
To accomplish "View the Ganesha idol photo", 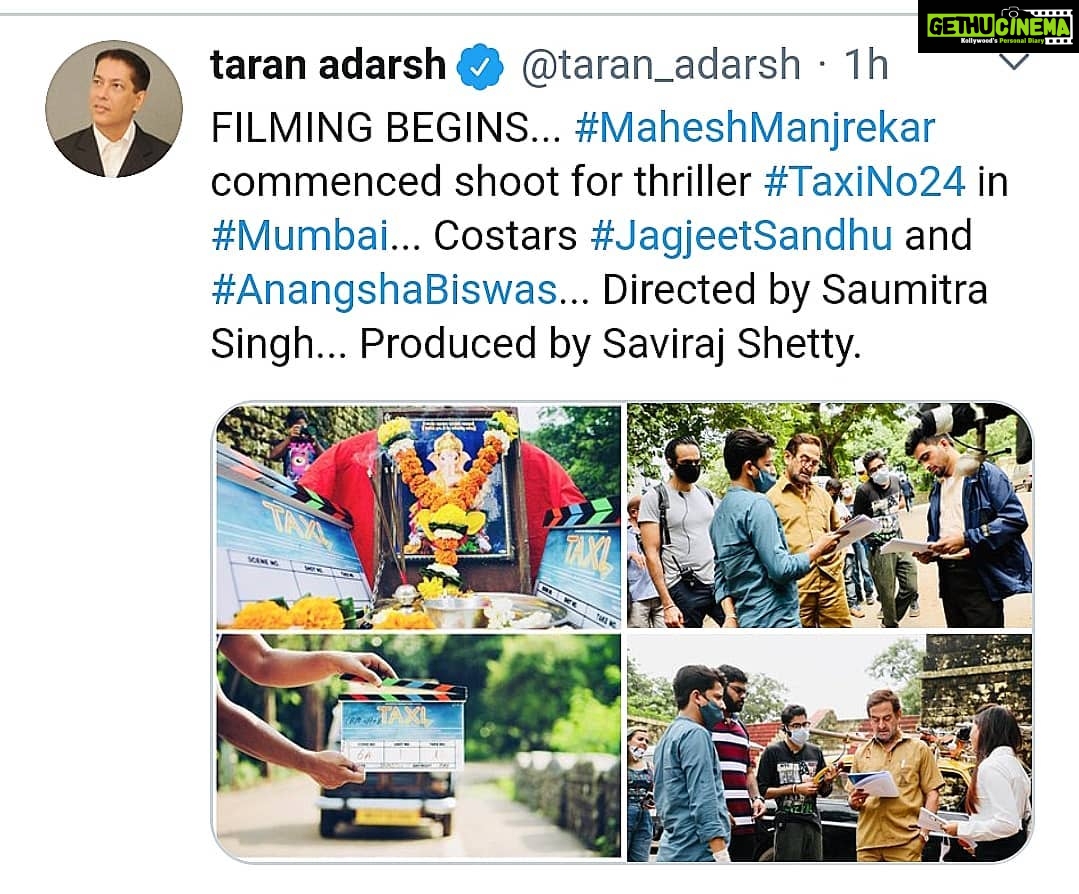I will tap(418, 516).
